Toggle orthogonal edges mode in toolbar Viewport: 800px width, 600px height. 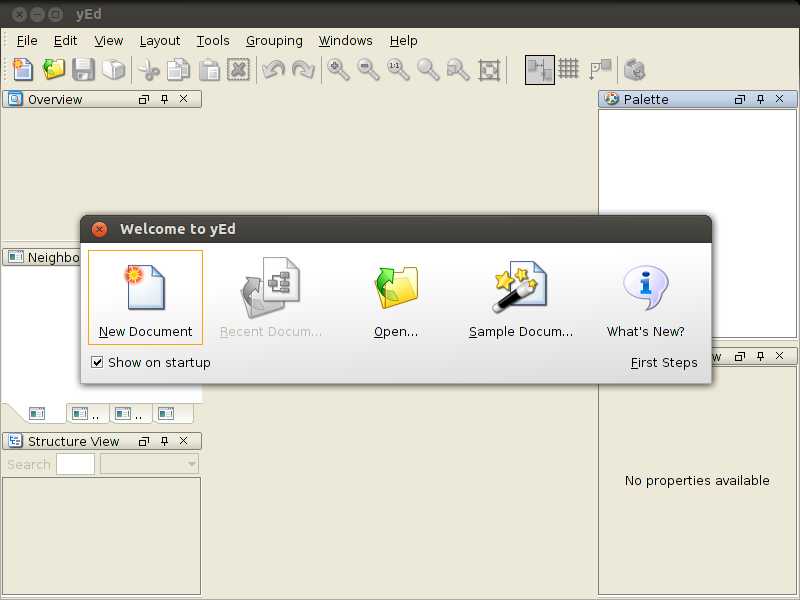(540, 70)
